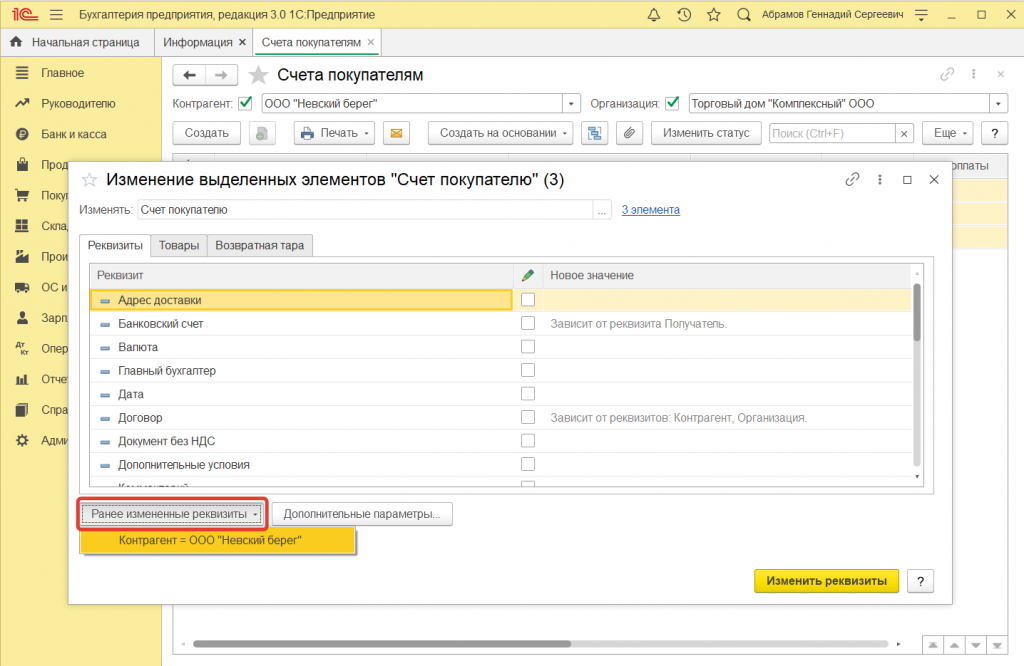Open the Возвратная тара tab

click(x=261, y=245)
